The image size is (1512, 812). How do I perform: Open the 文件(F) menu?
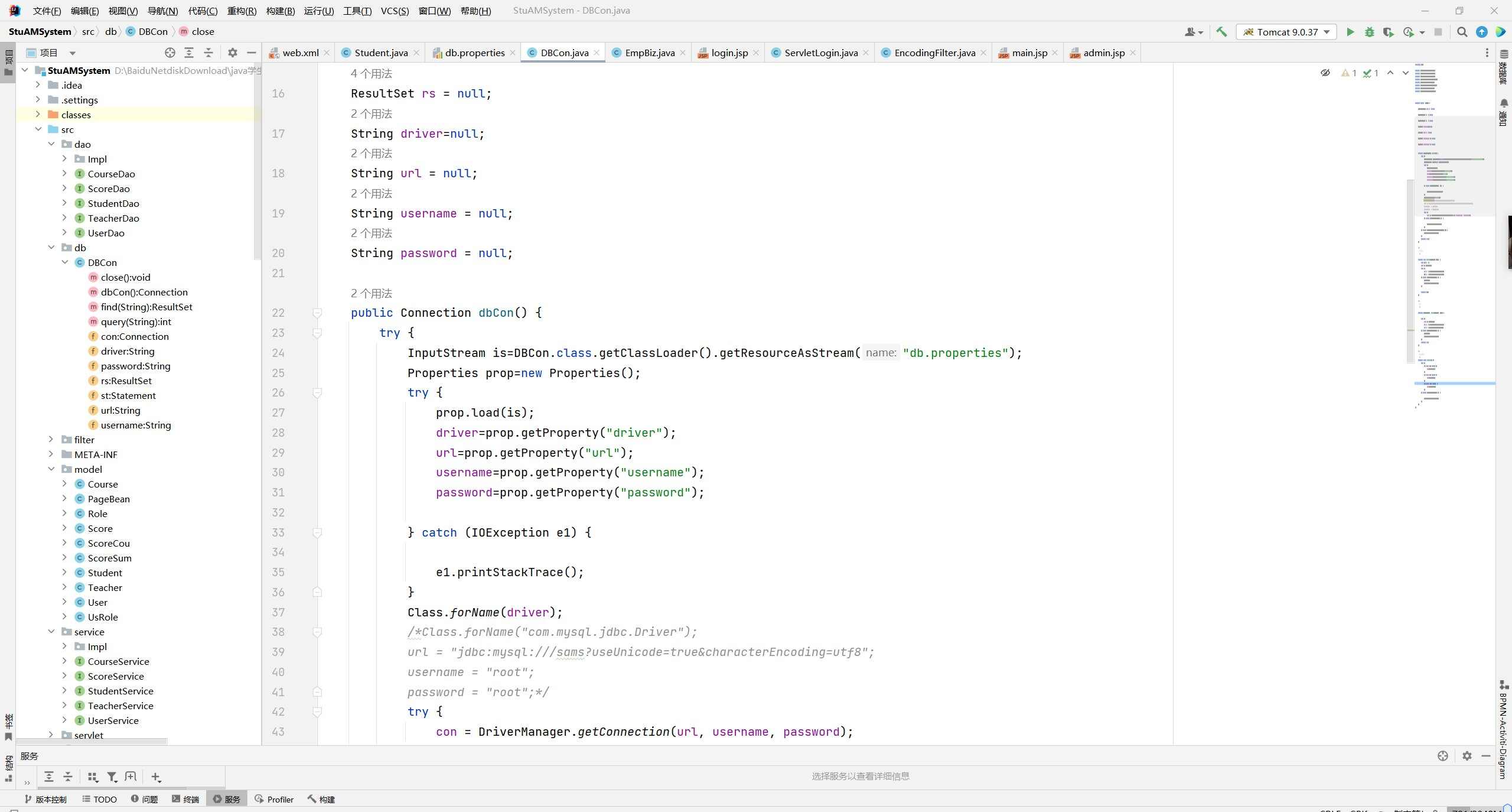(x=47, y=11)
